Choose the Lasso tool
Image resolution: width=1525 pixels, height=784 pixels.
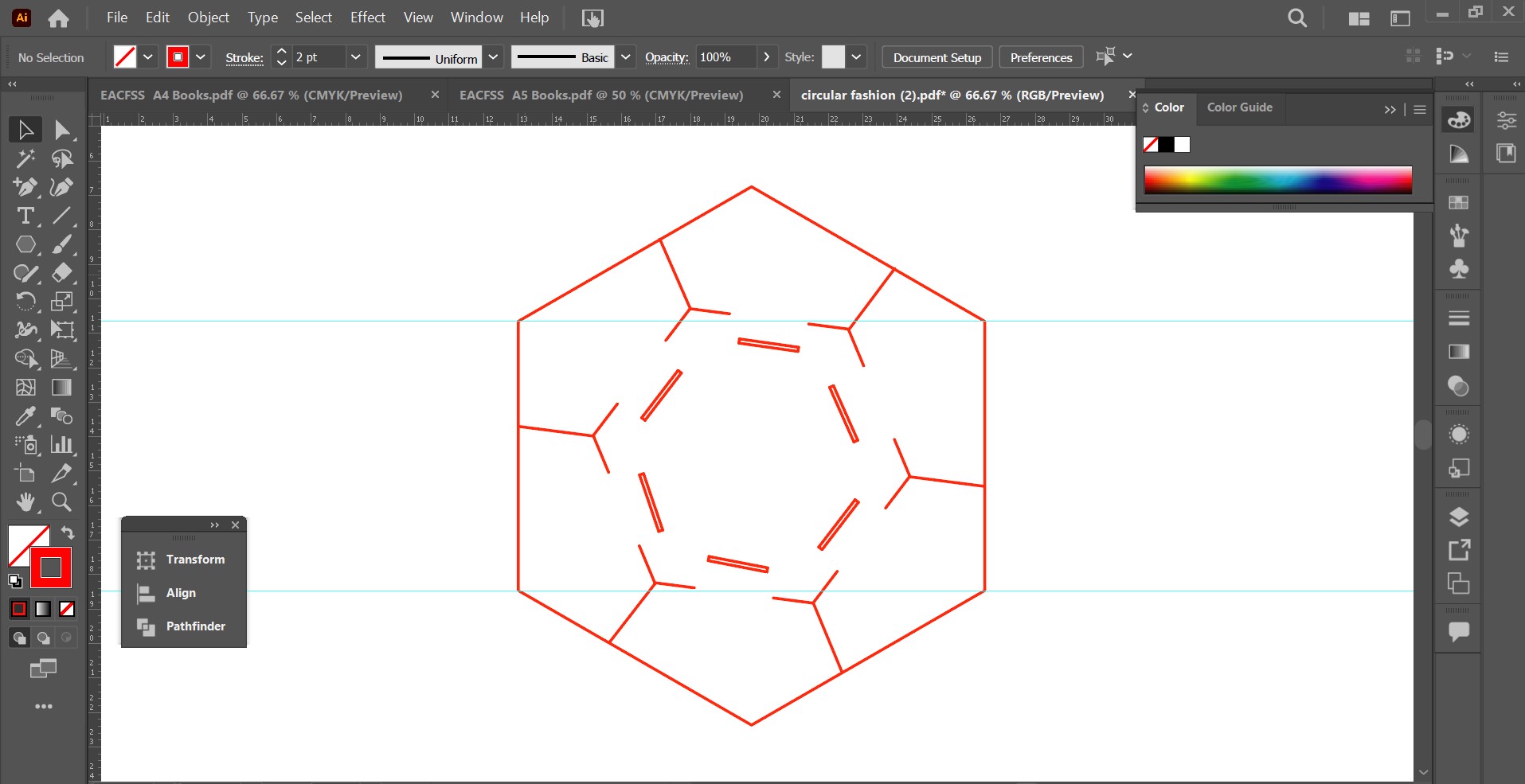click(62, 158)
